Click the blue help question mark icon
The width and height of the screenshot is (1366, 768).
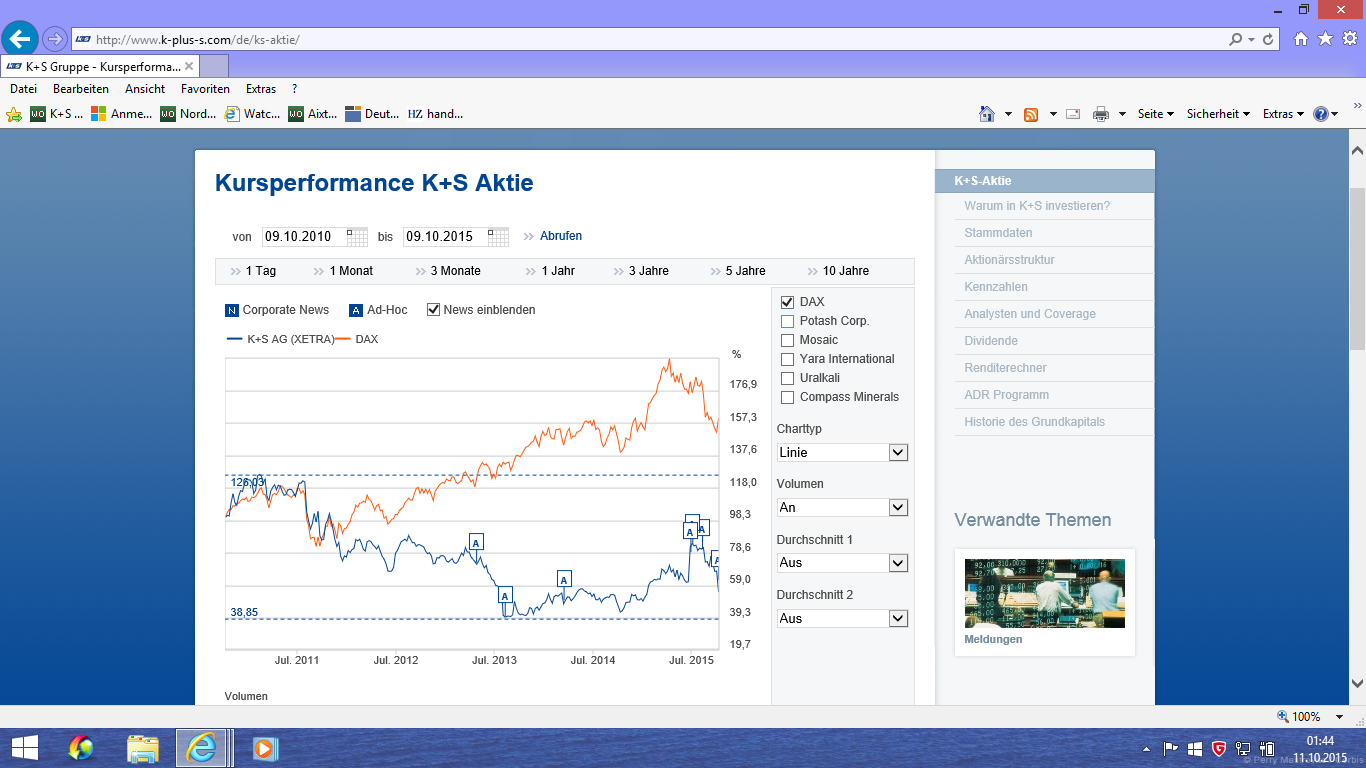pyautogui.click(x=1320, y=114)
